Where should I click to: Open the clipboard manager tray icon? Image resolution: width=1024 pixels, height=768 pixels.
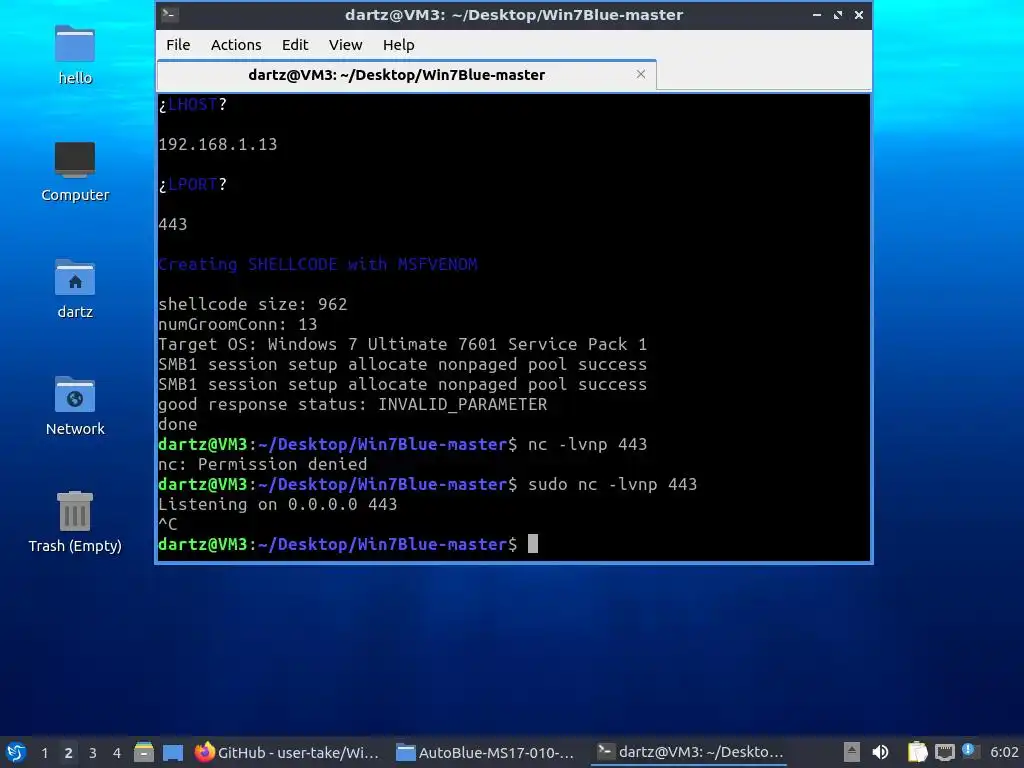[x=917, y=752]
